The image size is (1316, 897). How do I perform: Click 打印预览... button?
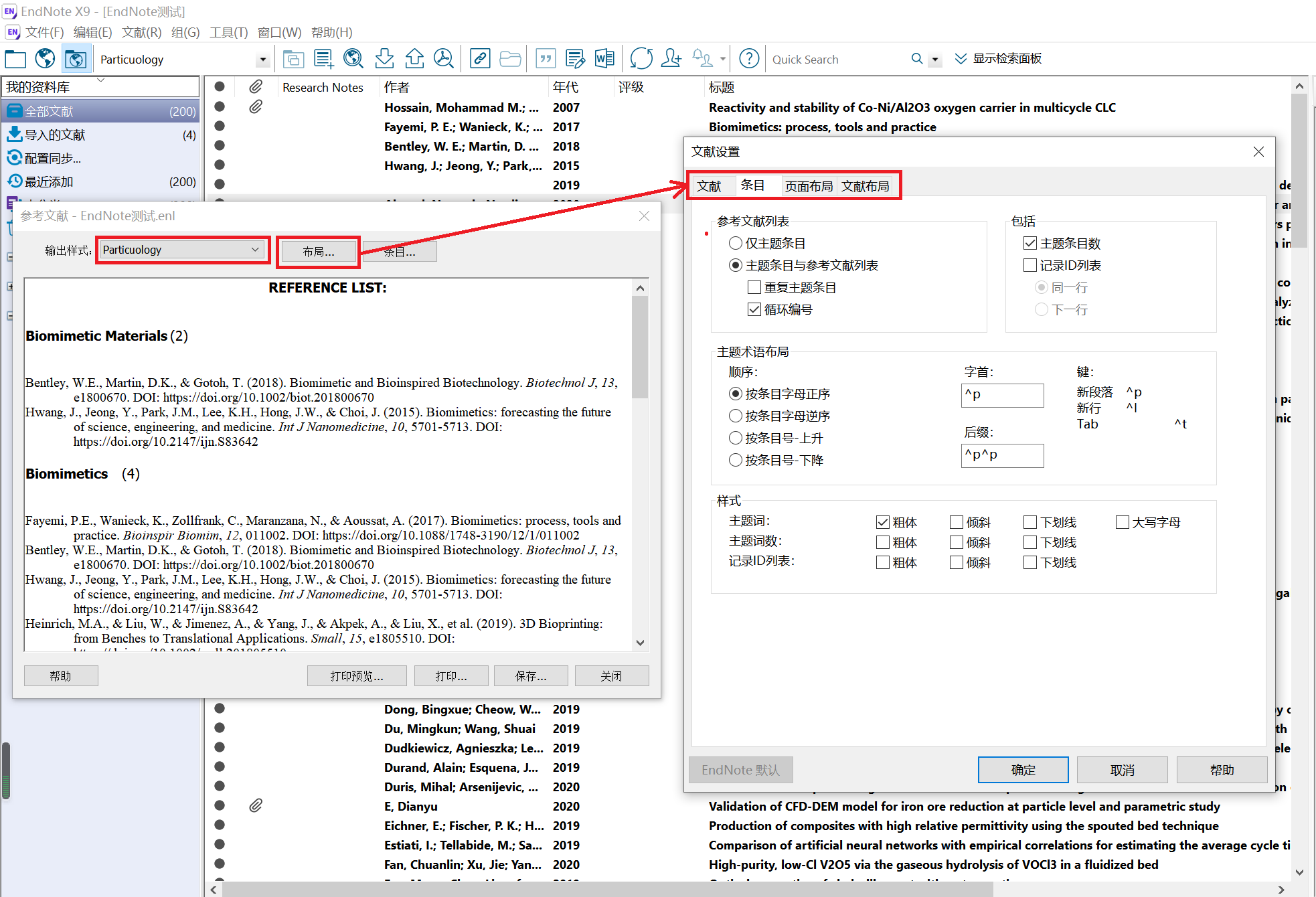click(357, 676)
